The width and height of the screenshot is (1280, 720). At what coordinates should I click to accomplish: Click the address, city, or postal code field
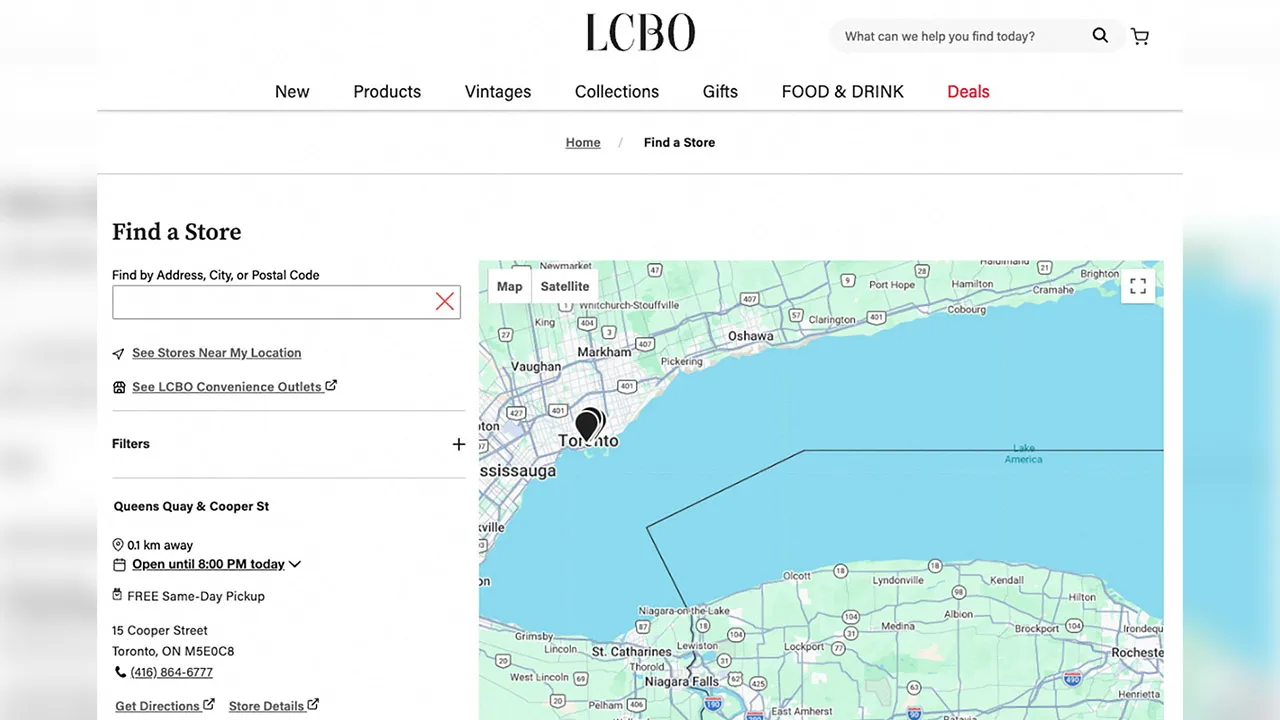click(286, 302)
